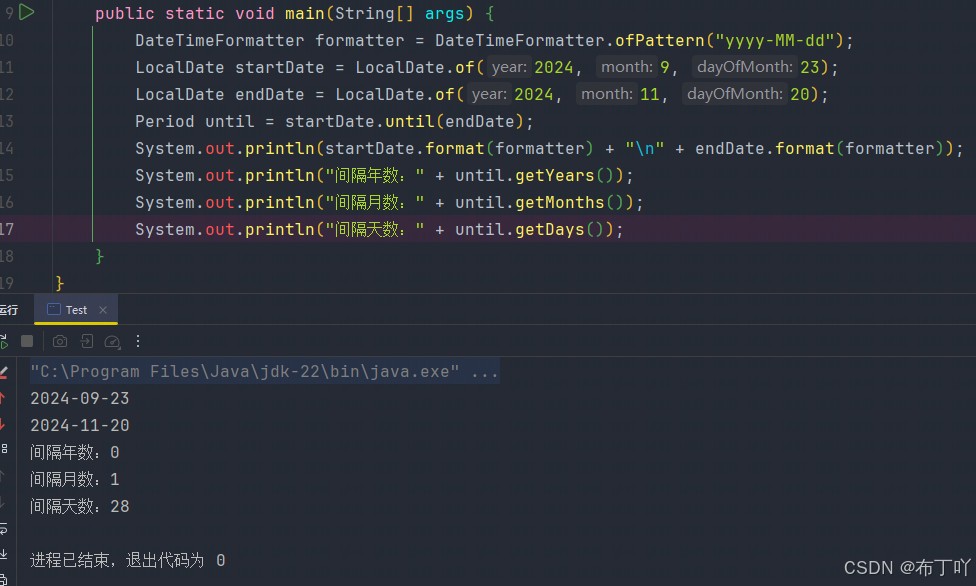Click the green Run gutter icon beside main
976x586 pixels.
(x=27, y=12)
